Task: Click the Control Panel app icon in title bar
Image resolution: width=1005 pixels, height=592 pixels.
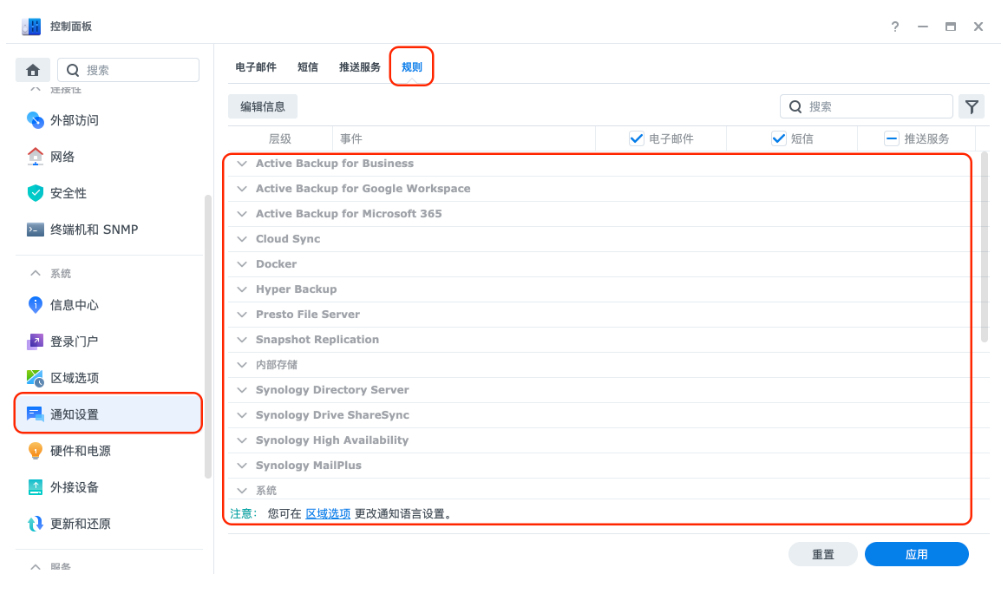Action: click(x=31, y=26)
